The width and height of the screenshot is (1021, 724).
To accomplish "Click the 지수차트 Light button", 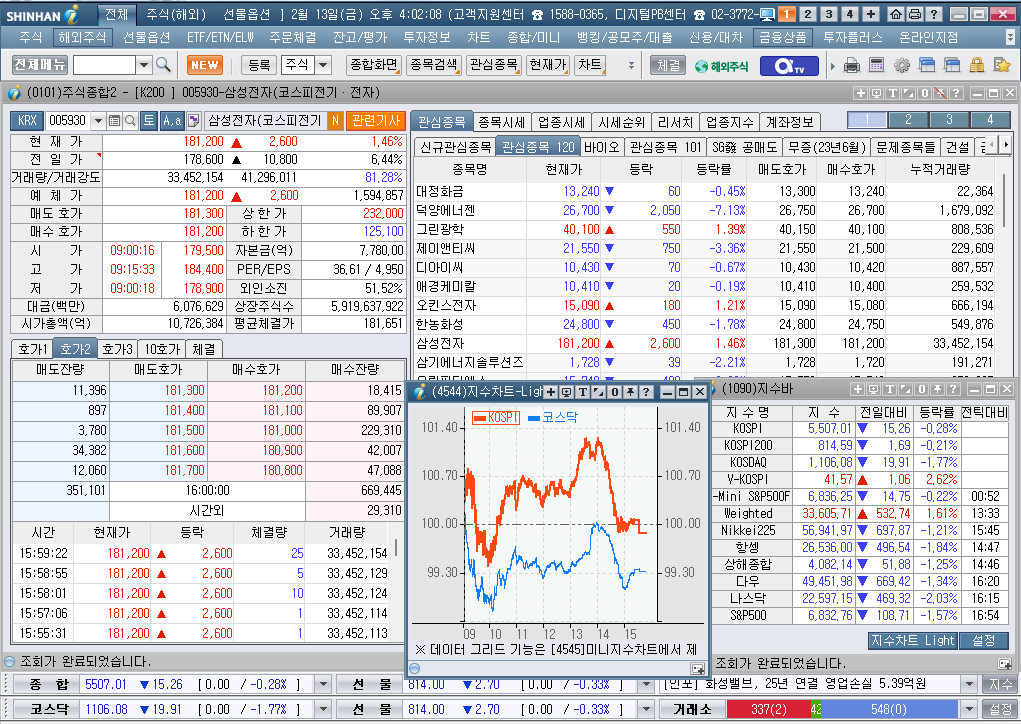I will tap(912, 641).
